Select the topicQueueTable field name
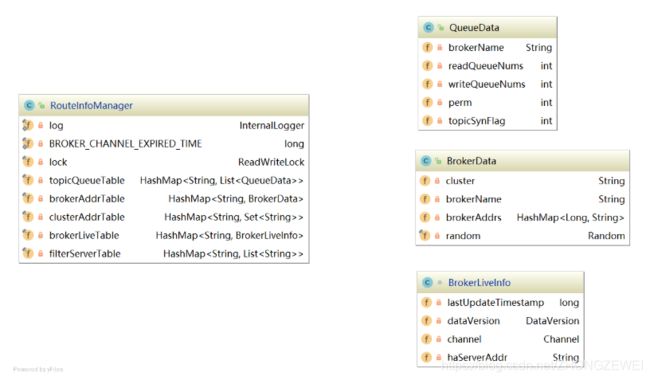Viewport: 650px width, 380px height. [x=87, y=180]
